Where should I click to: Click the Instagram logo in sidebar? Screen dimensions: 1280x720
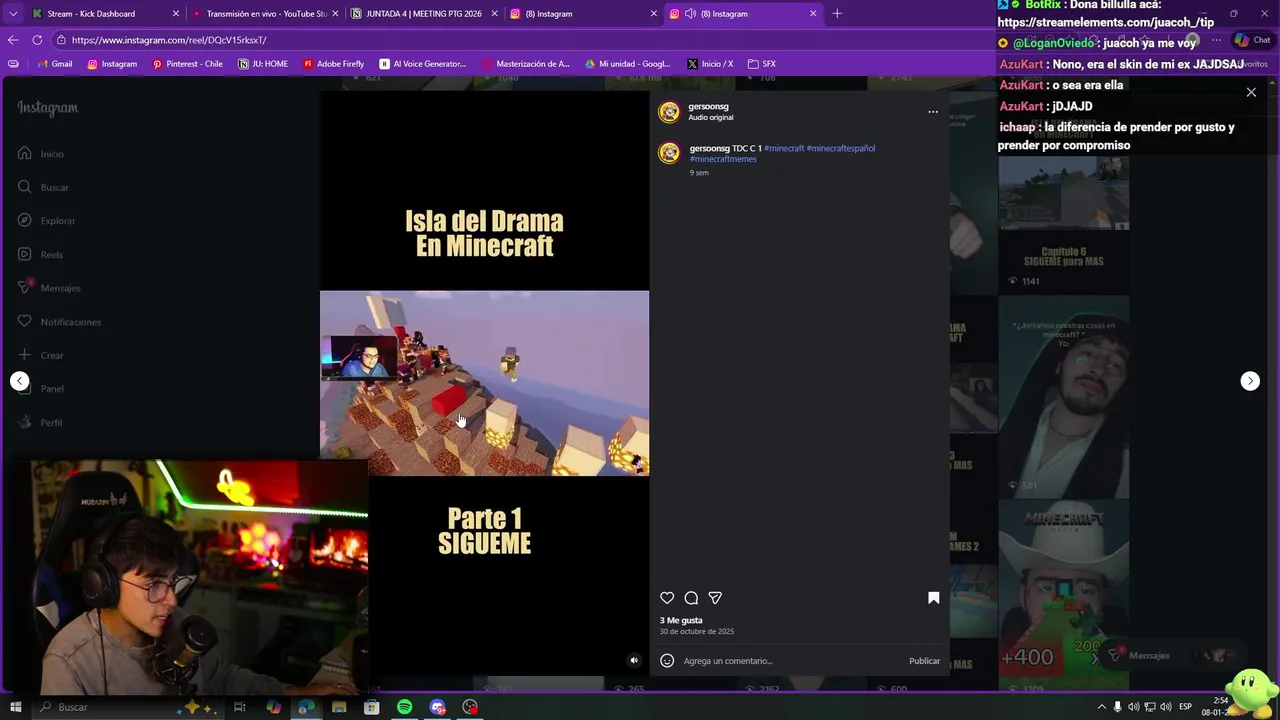tap(47, 108)
